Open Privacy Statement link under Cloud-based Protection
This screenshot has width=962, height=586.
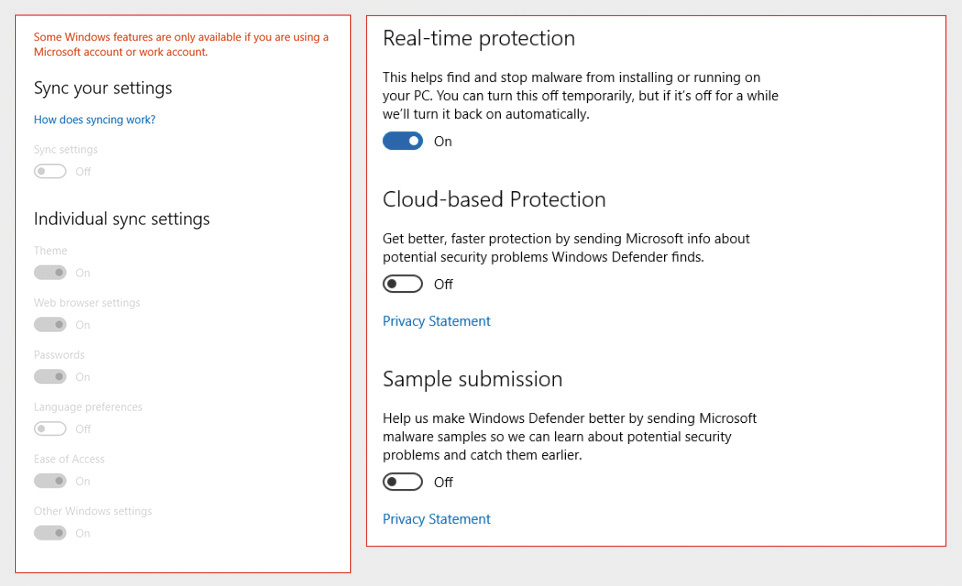click(x=437, y=321)
